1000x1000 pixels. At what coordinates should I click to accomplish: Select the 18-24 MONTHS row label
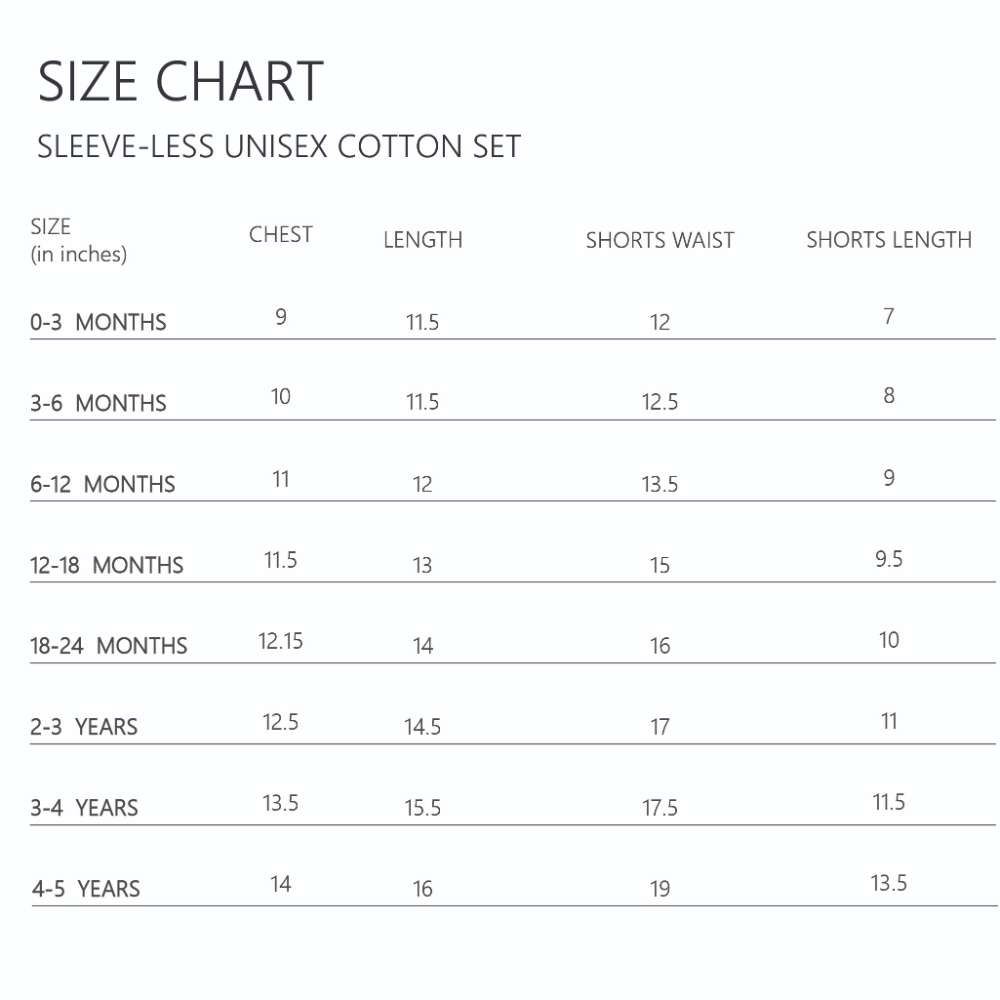point(108,646)
